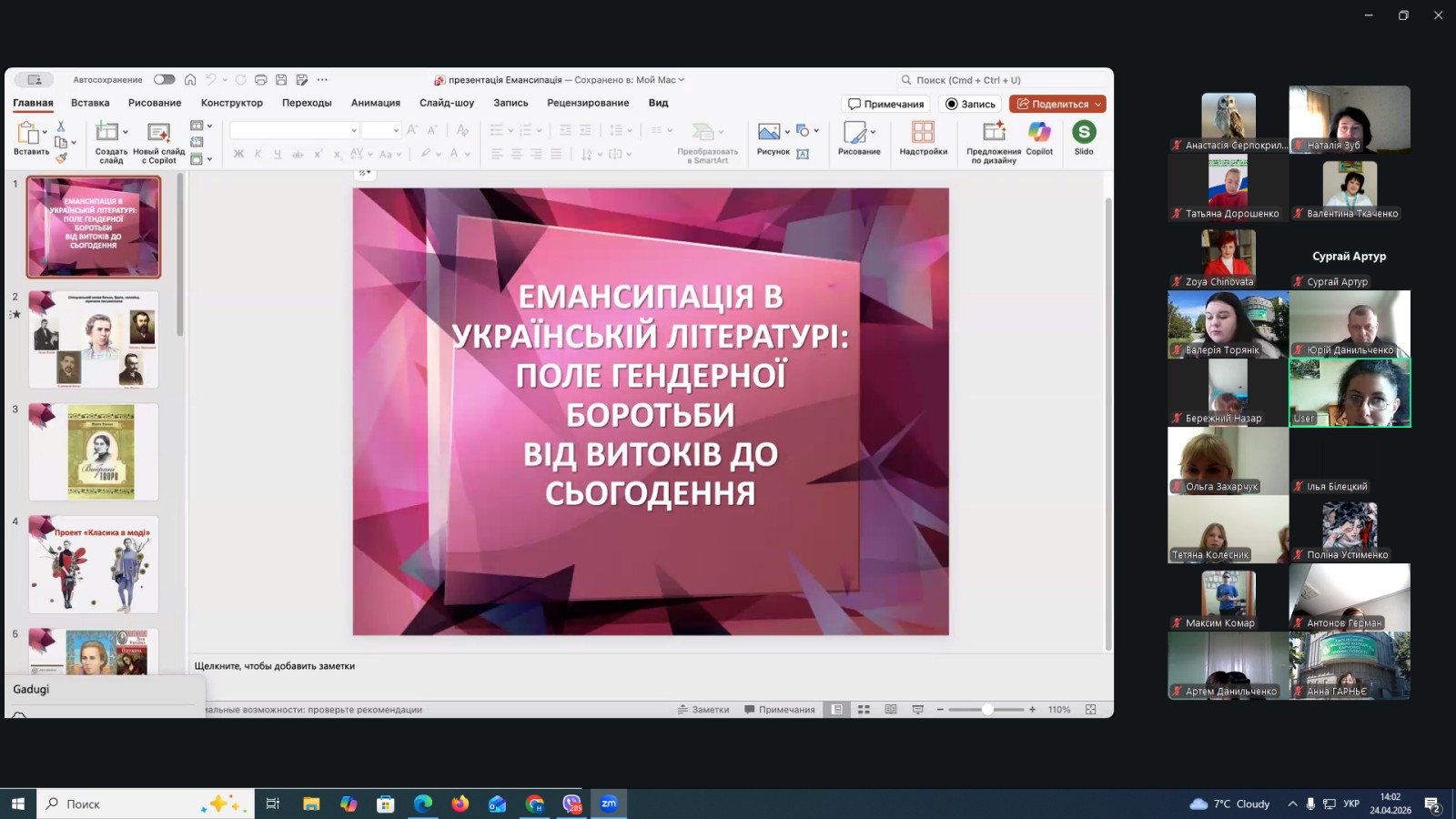Image resolution: width=1456 pixels, height=819 pixels.
Task: Click the print icon in the title bar
Action: point(261,80)
